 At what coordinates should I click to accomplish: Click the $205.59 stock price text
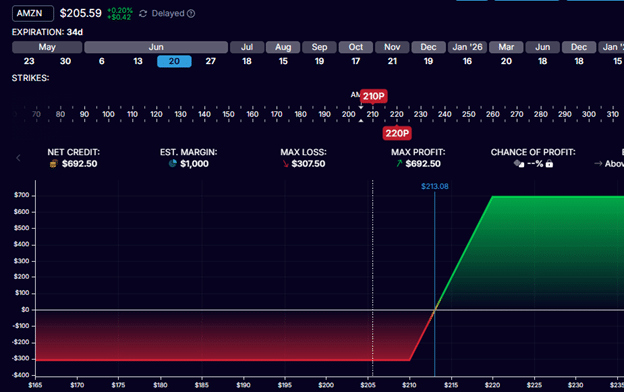[81, 14]
